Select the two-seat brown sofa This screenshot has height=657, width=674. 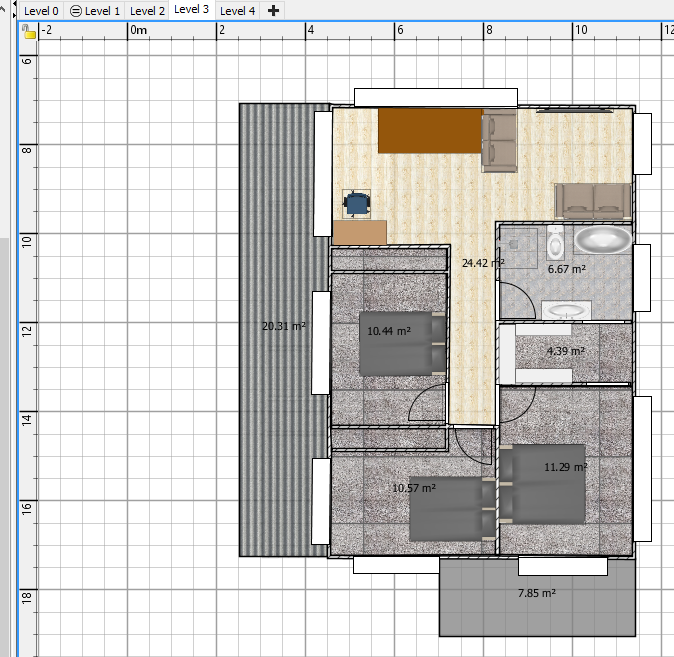[x=593, y=200]
